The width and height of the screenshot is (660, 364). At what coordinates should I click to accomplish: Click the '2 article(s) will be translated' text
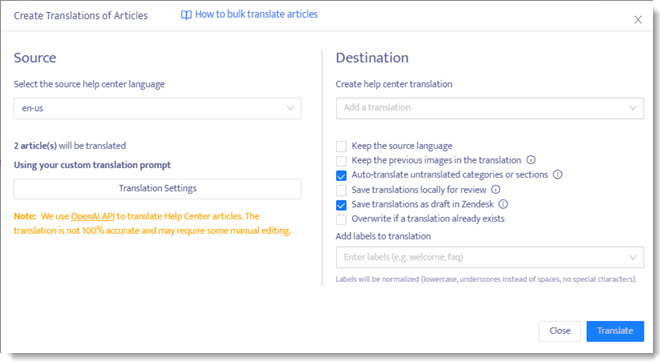tap(70, 146)
